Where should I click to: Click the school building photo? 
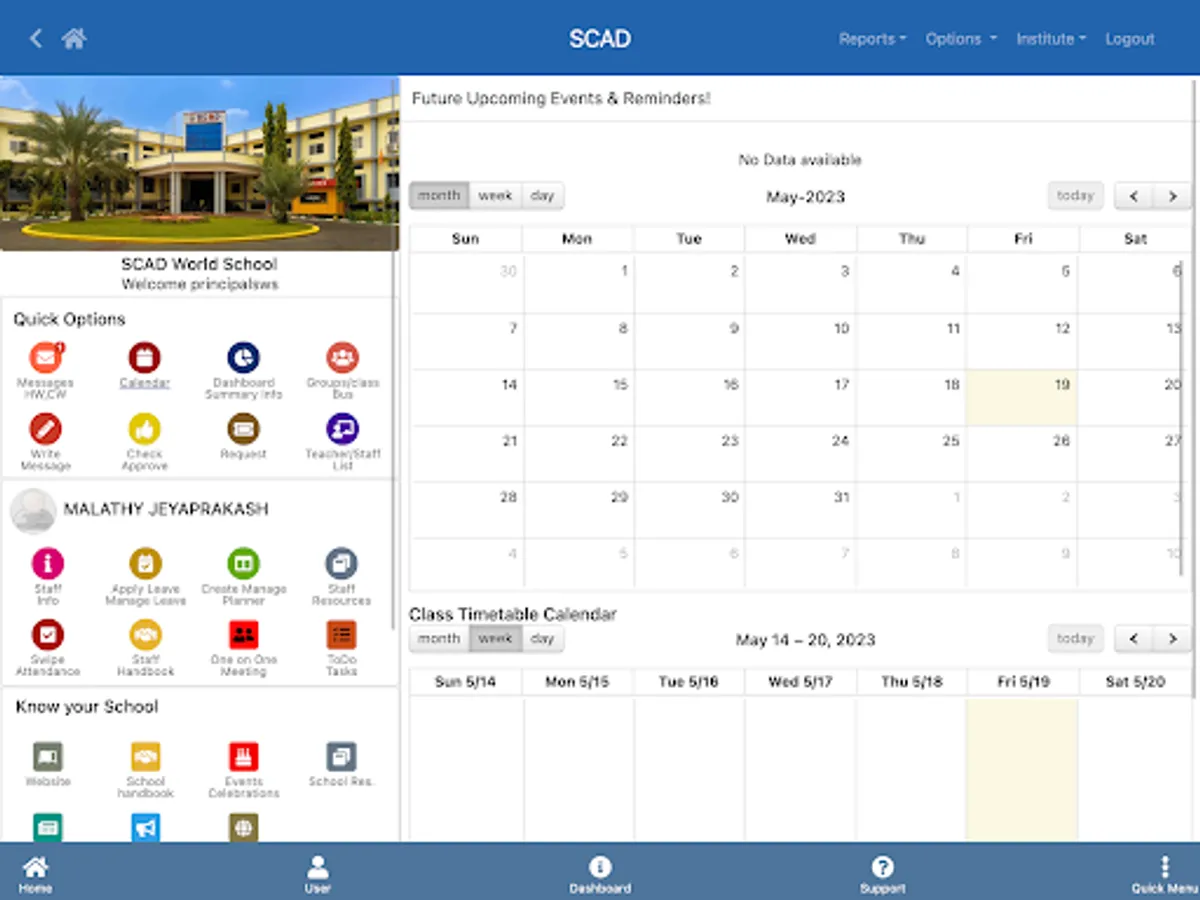[x=199, y=163]
